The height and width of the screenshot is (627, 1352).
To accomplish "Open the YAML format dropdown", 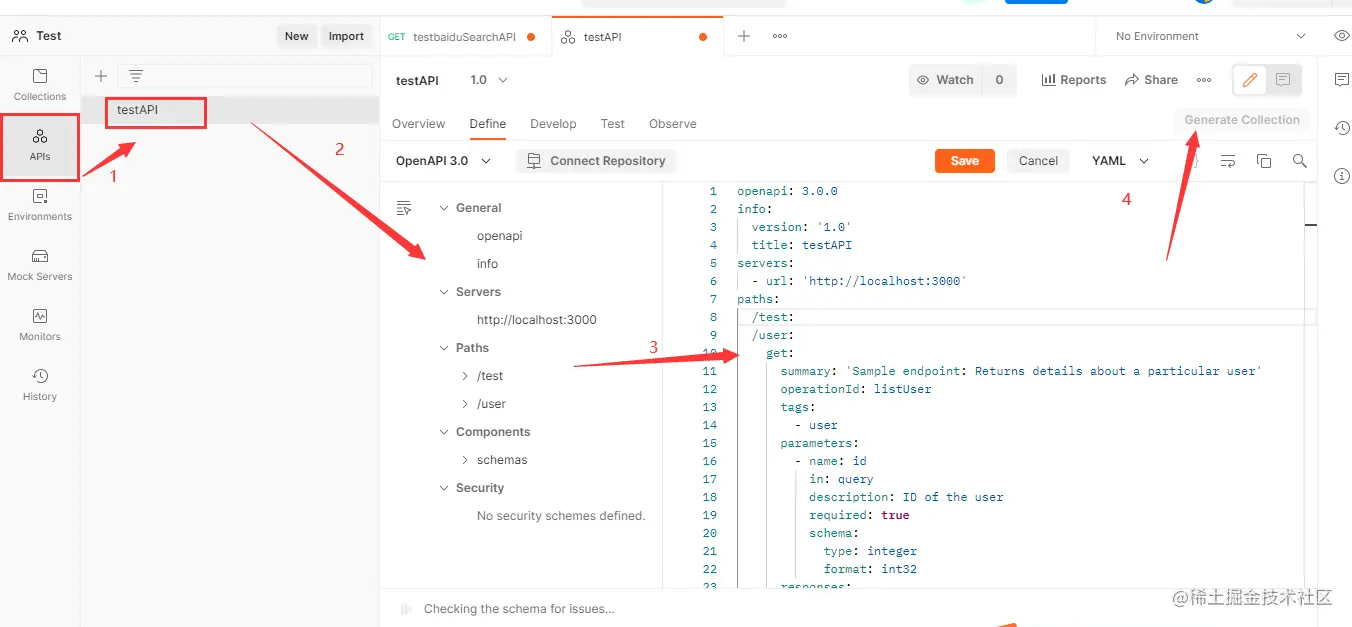I will [1120, 161].
